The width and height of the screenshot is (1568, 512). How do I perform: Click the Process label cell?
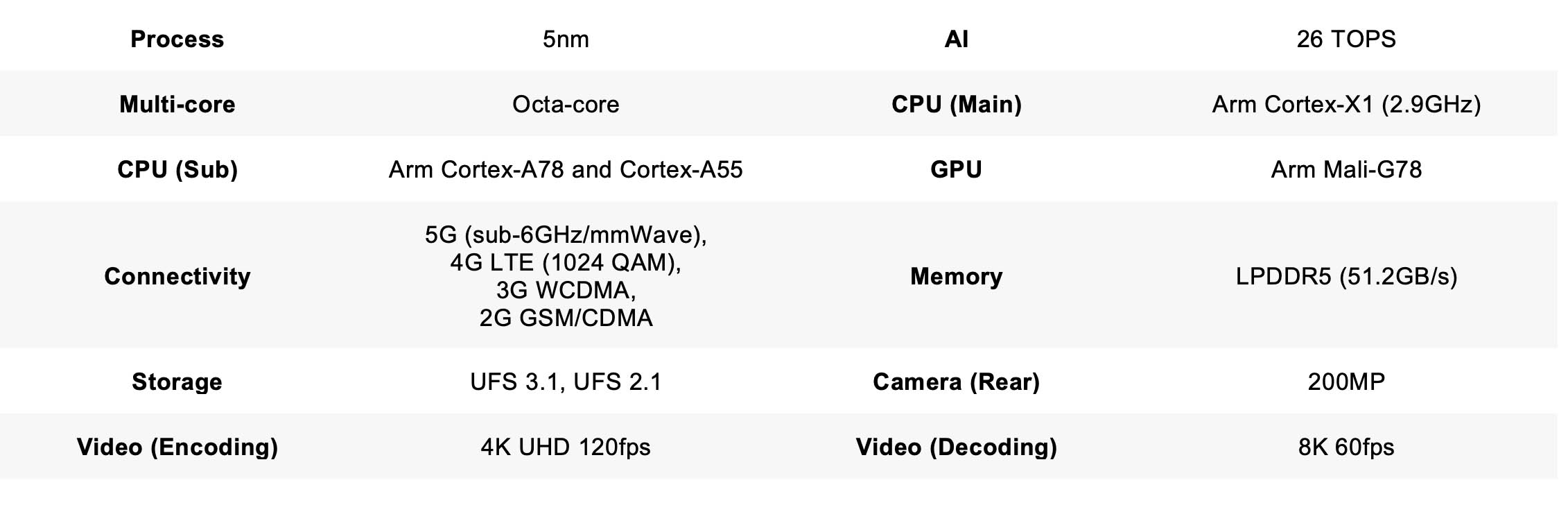tap(177, 39)
